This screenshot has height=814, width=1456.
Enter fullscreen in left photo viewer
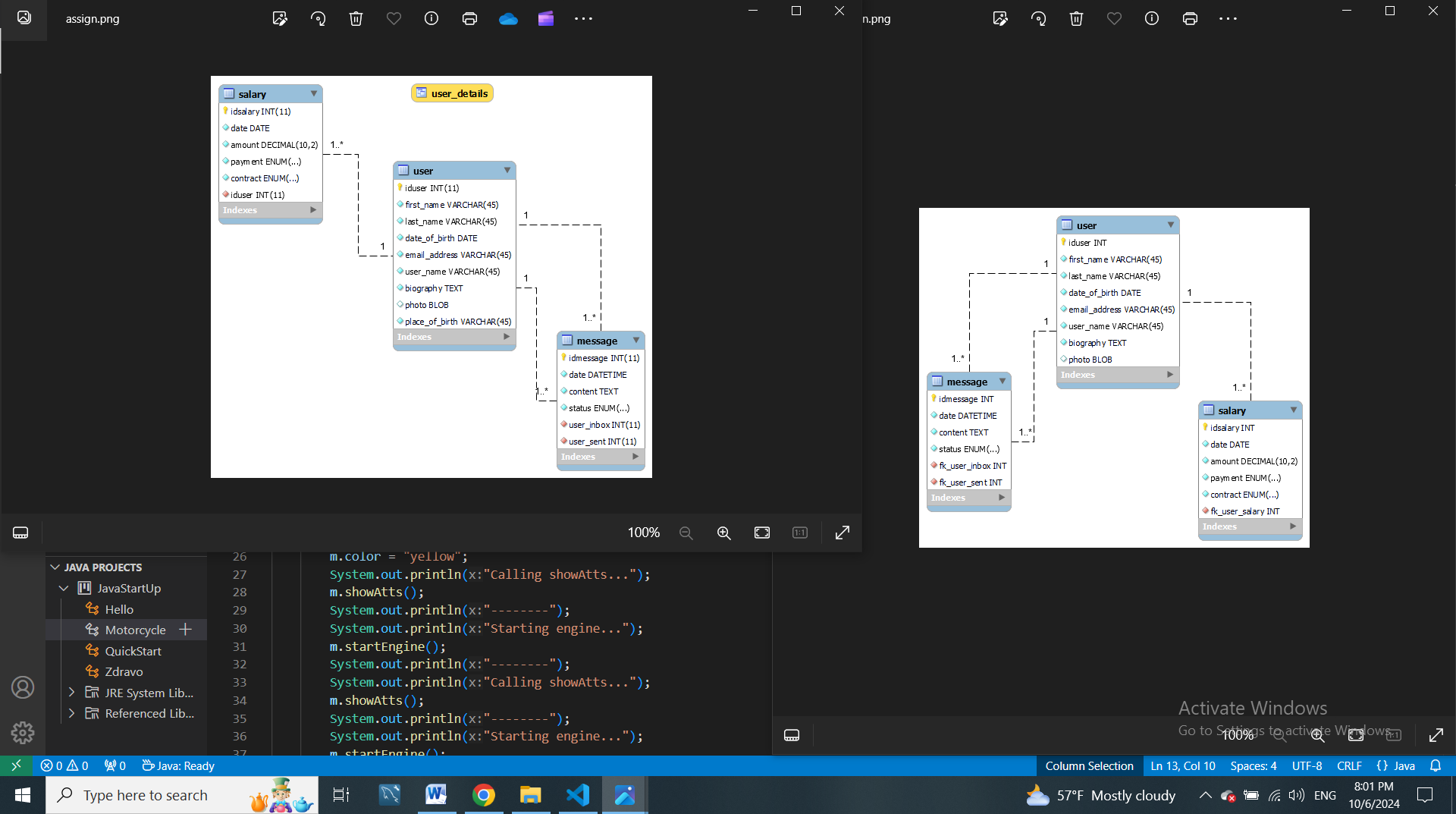(x=842, y=533)
